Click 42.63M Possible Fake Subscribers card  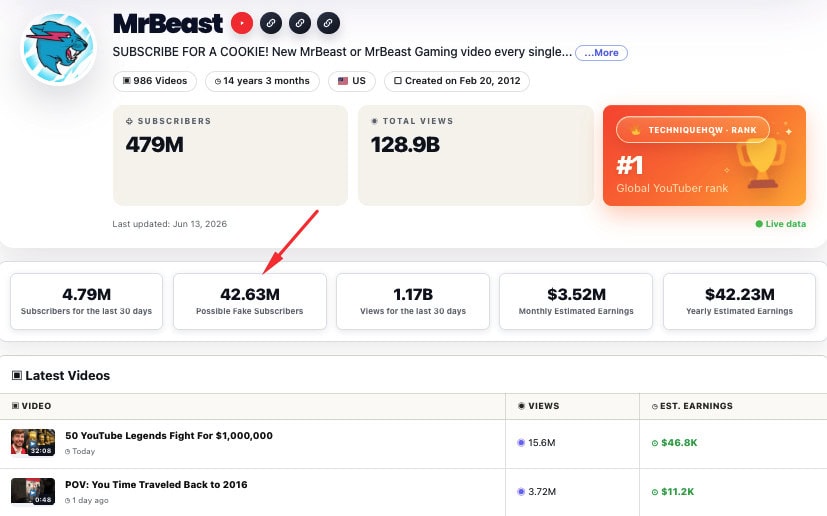(x=249, y=301)
